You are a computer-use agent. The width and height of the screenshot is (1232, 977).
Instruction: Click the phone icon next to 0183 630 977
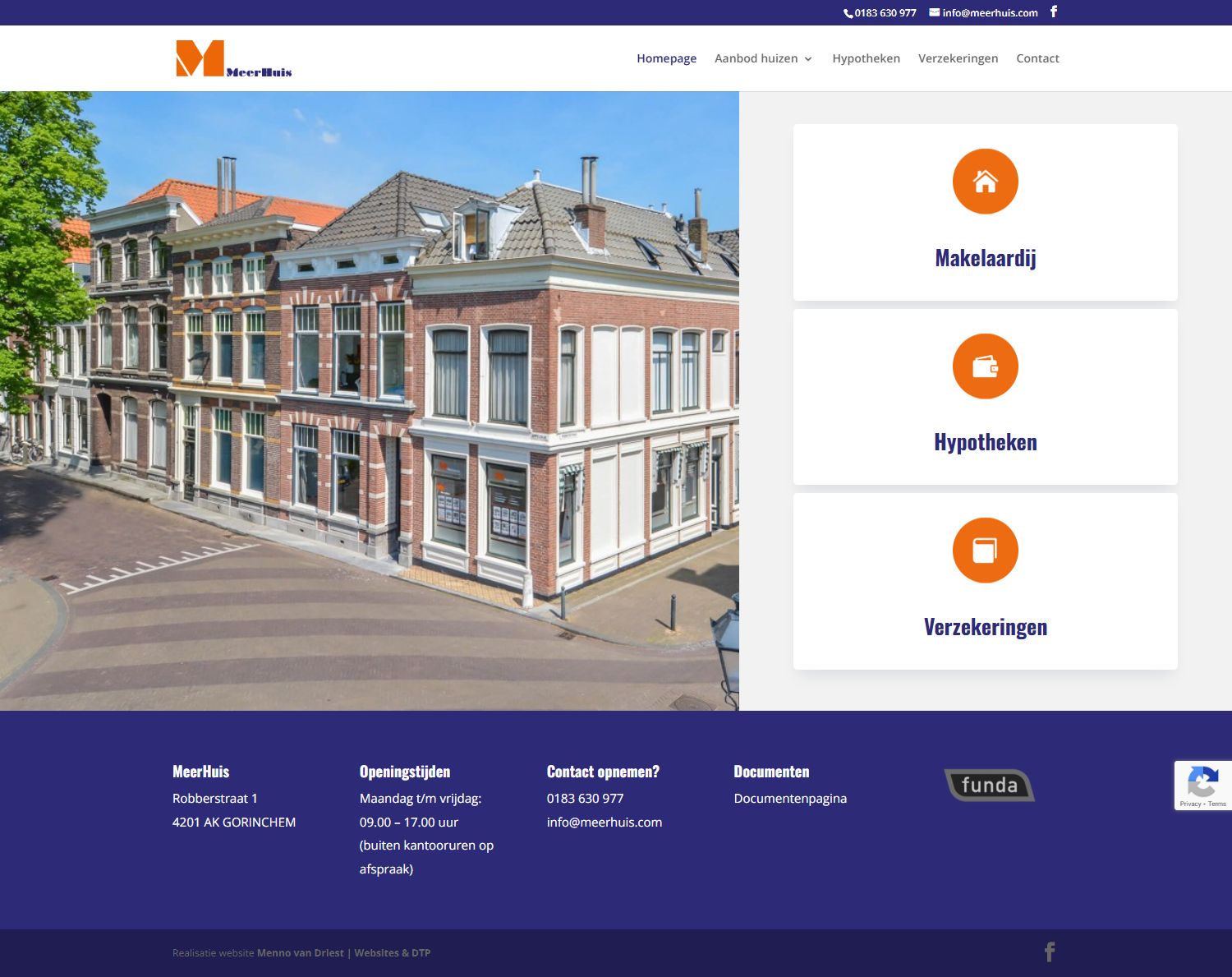pos(847,12)
